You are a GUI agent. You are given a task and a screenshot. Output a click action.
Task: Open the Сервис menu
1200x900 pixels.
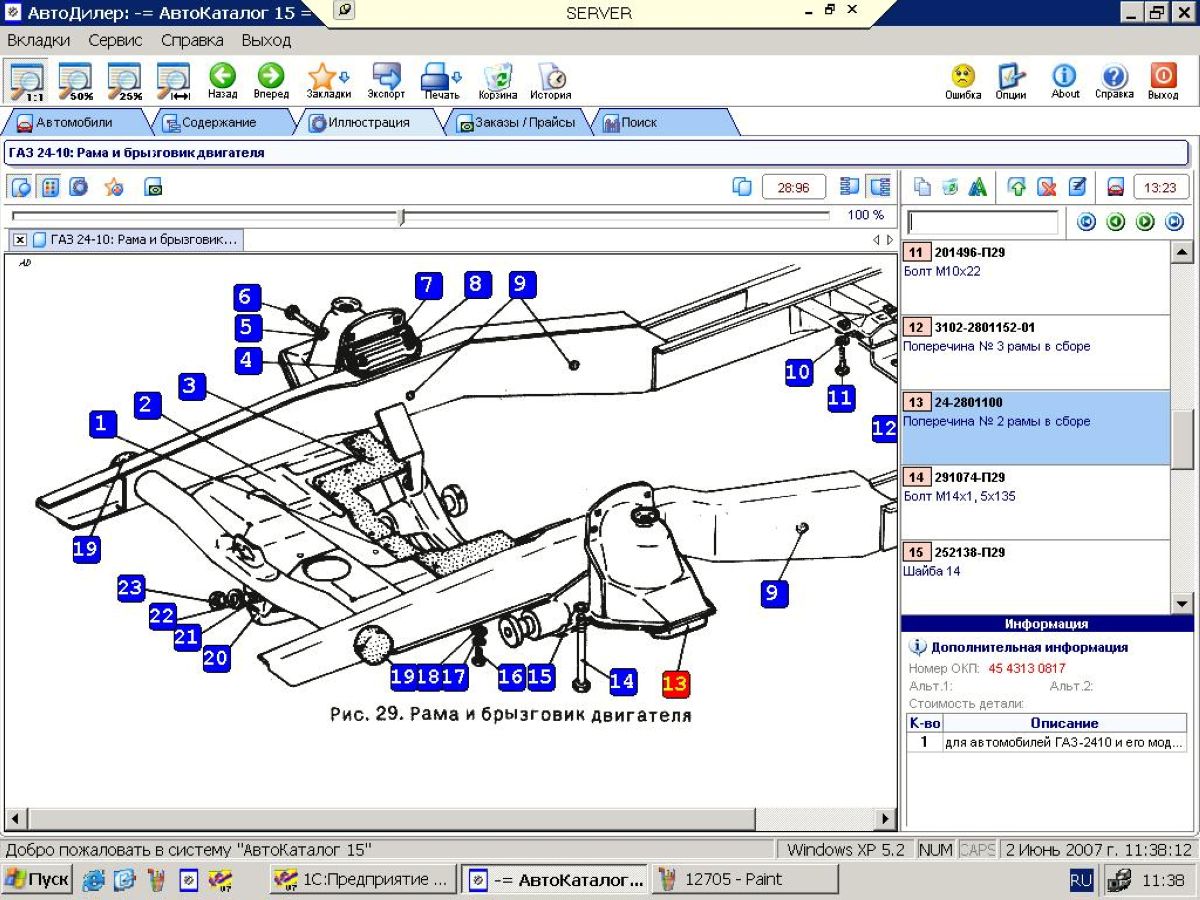115,41
